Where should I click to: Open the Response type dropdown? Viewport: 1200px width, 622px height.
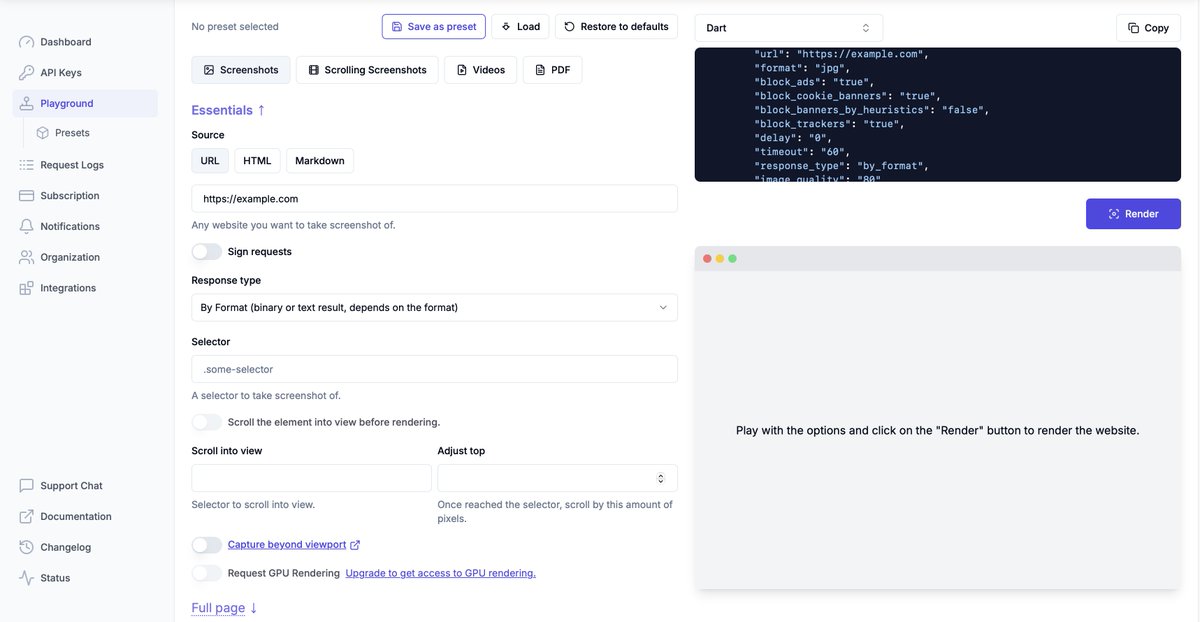(x=434, y=307)
